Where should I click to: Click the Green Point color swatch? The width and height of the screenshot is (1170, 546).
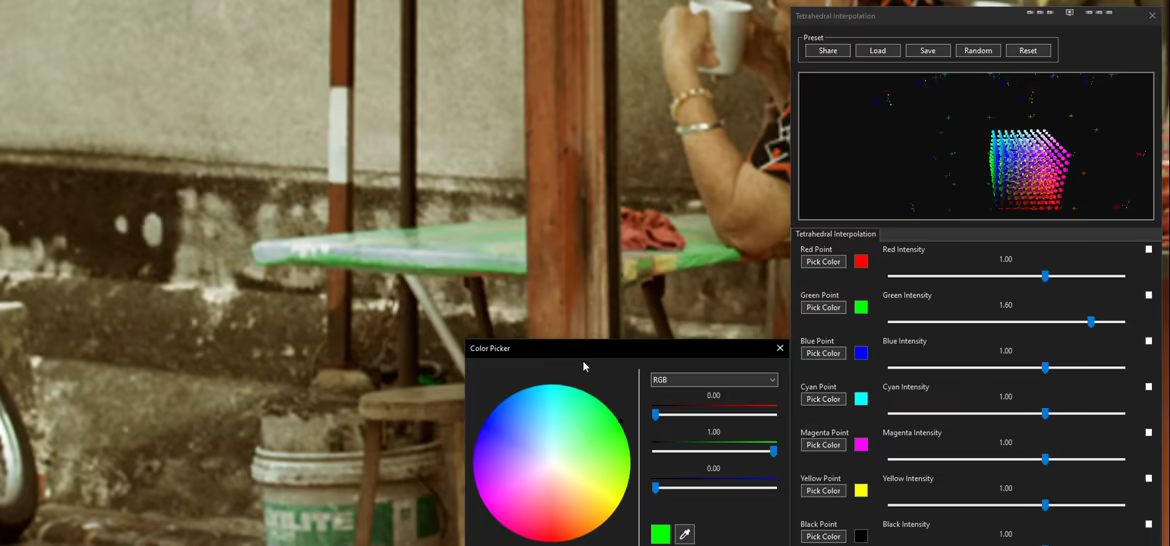point(861,307)
